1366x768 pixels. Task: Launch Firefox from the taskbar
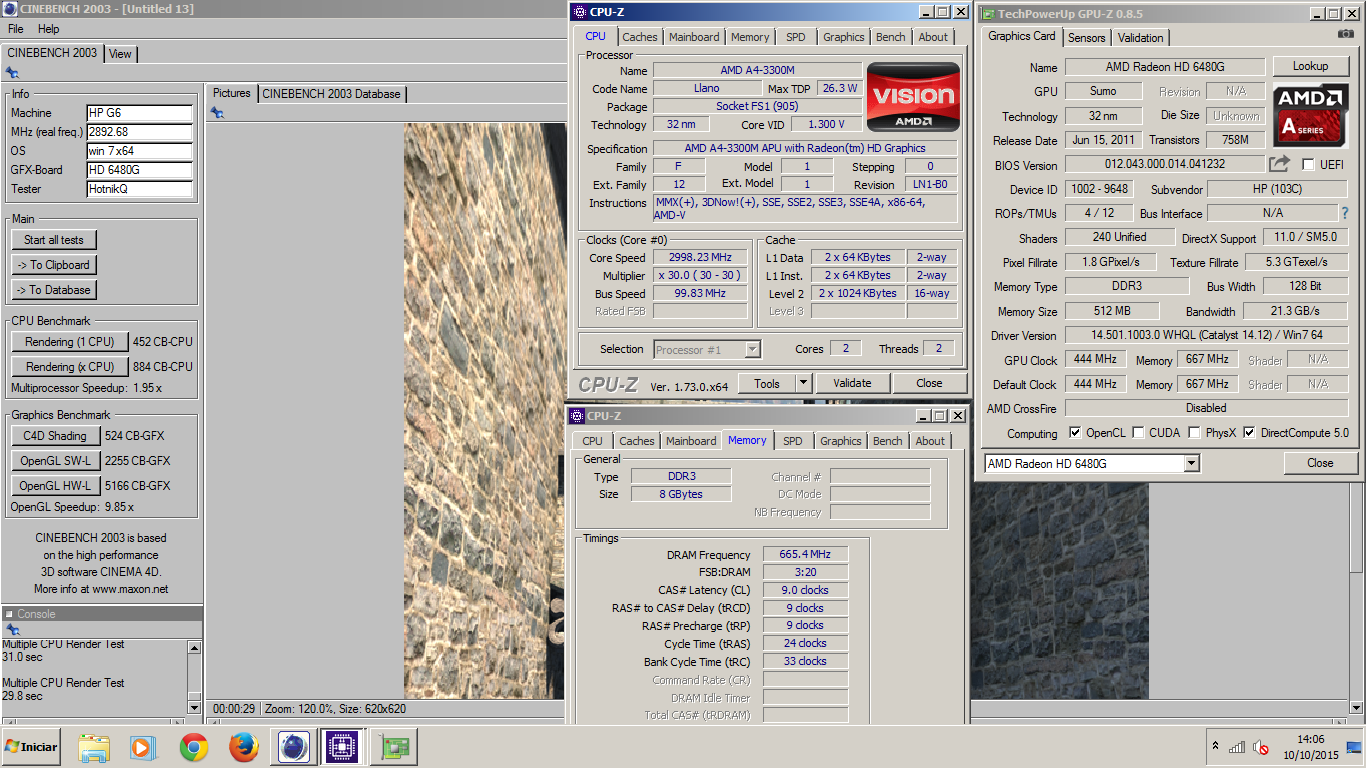click(x=243, y=747)
